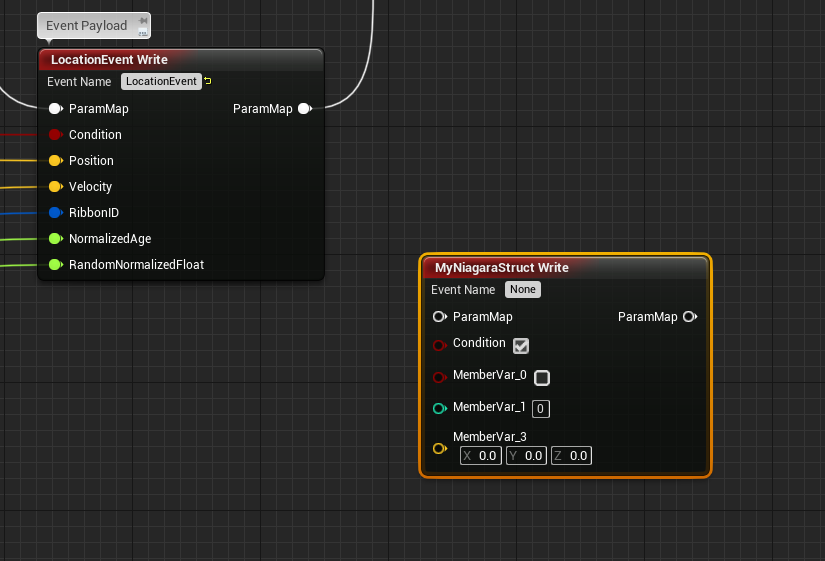The height and width of the screenshot is (561, 825).
Task: Click the RandomNormalizedFloat input pin
Action: (56, 265)
